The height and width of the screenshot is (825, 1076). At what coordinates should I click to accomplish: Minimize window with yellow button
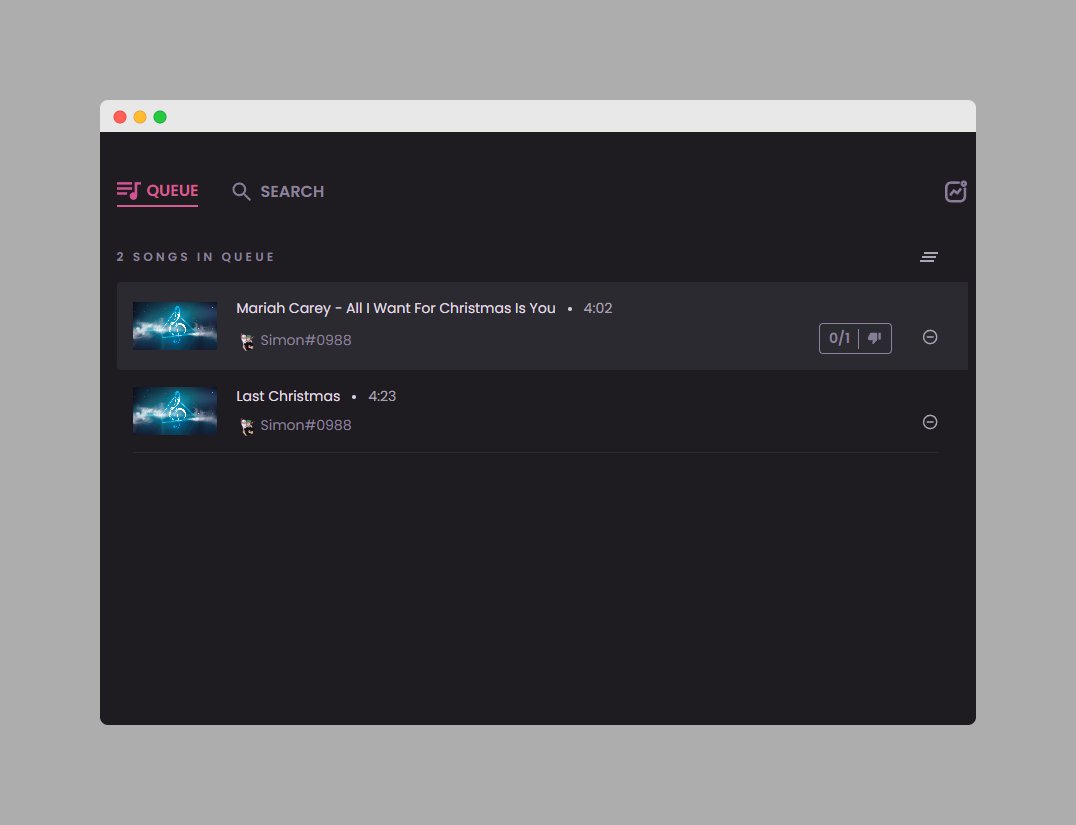tap(140, 117)
